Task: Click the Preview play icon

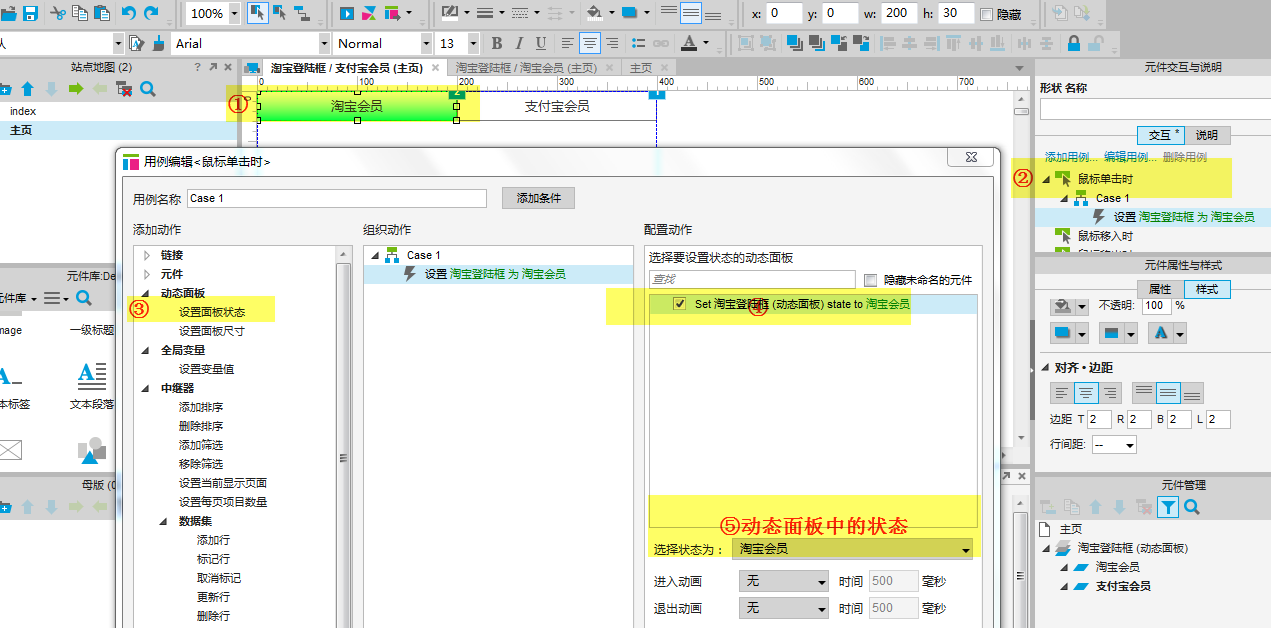Action: pos(346,13)
